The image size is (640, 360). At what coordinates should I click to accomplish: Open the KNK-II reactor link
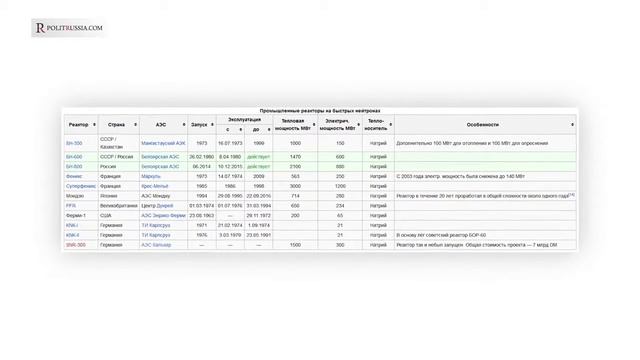point(72,235)
